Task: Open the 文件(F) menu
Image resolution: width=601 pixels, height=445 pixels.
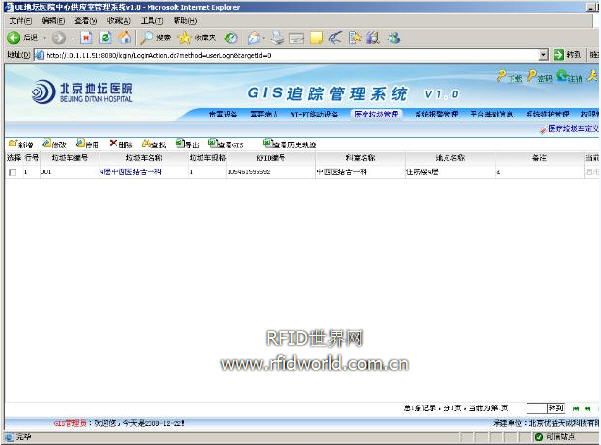Action: point(20,21)
